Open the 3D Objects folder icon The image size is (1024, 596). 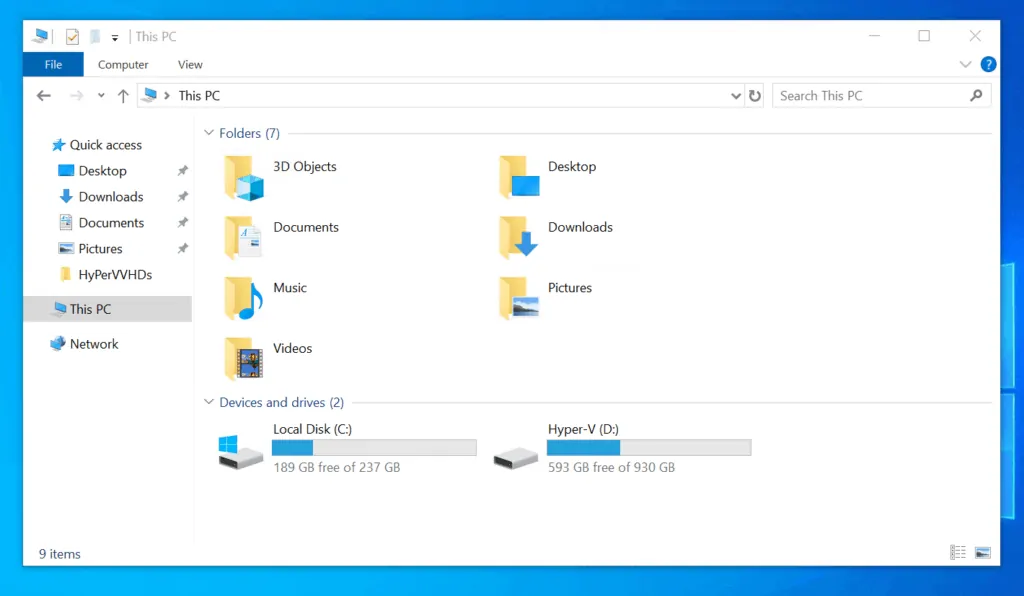pyautogui.click(x=244, y=178)
